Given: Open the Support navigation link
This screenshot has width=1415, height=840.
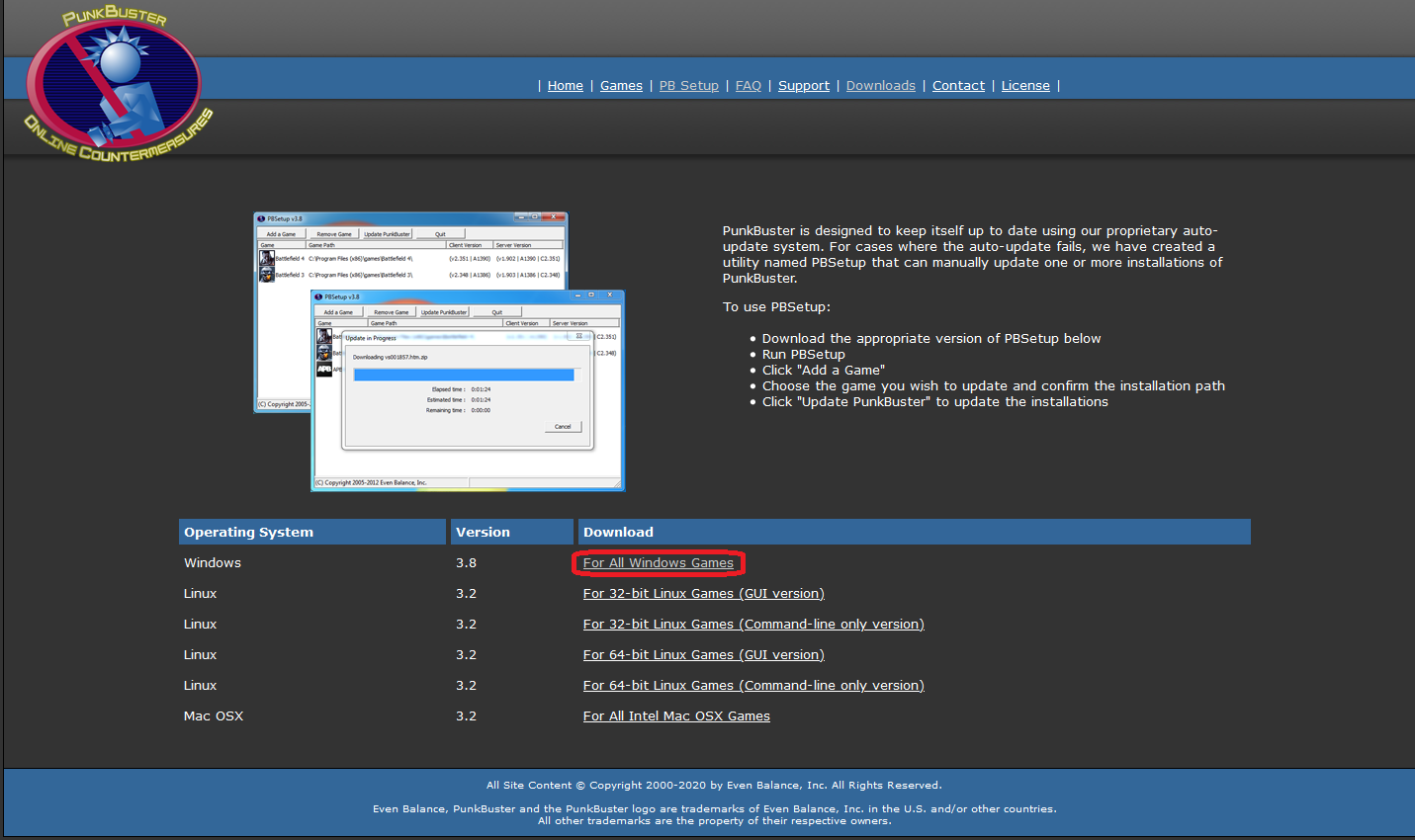Looking at the screenshot, I should coord(804,86).
